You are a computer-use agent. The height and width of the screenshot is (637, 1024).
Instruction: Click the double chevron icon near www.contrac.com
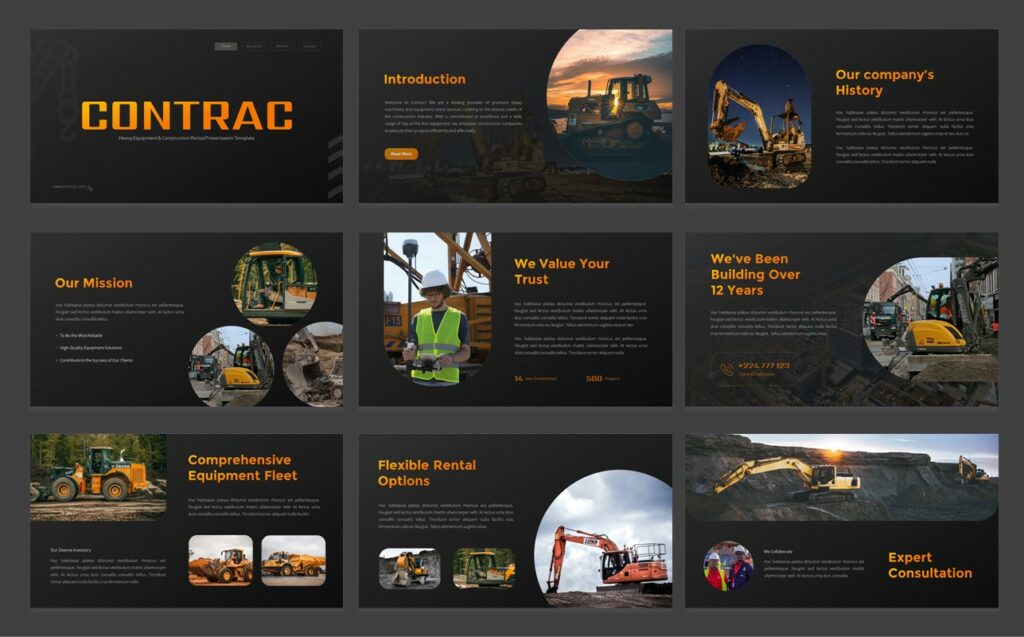[90, 188]
